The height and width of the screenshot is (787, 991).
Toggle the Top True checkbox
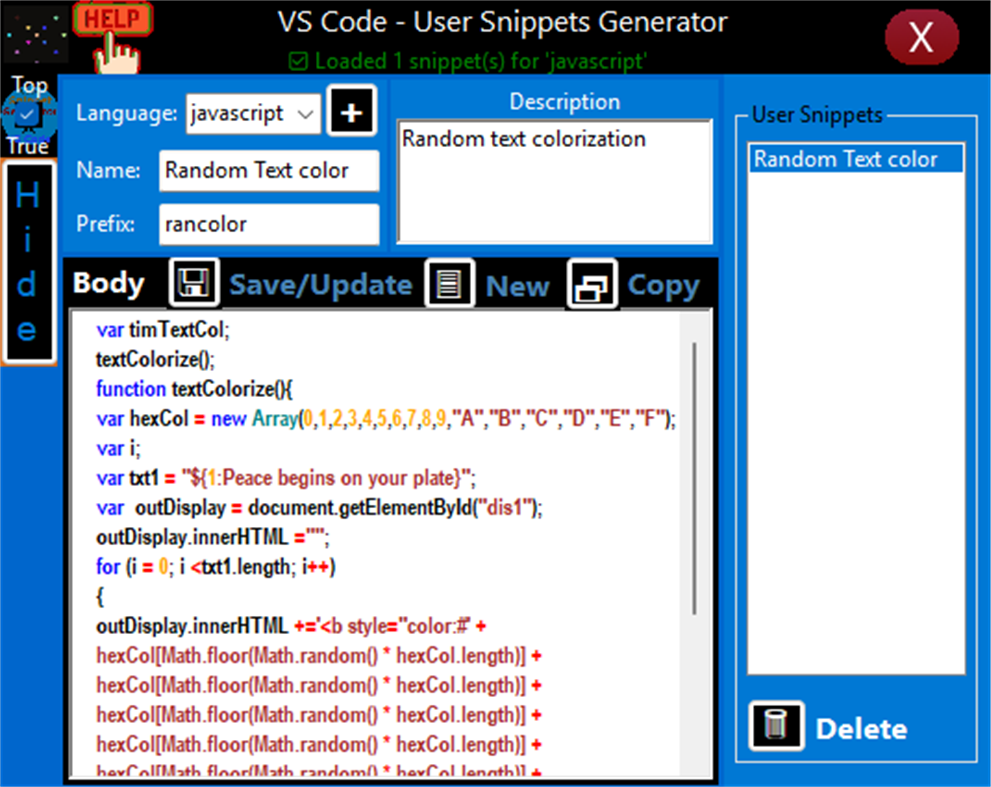28,115
